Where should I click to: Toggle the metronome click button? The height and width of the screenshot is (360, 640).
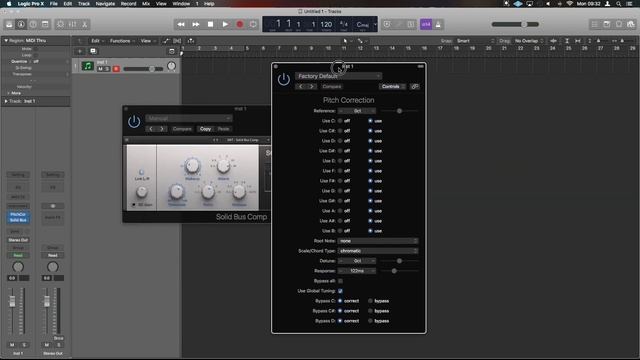(438, 24)
